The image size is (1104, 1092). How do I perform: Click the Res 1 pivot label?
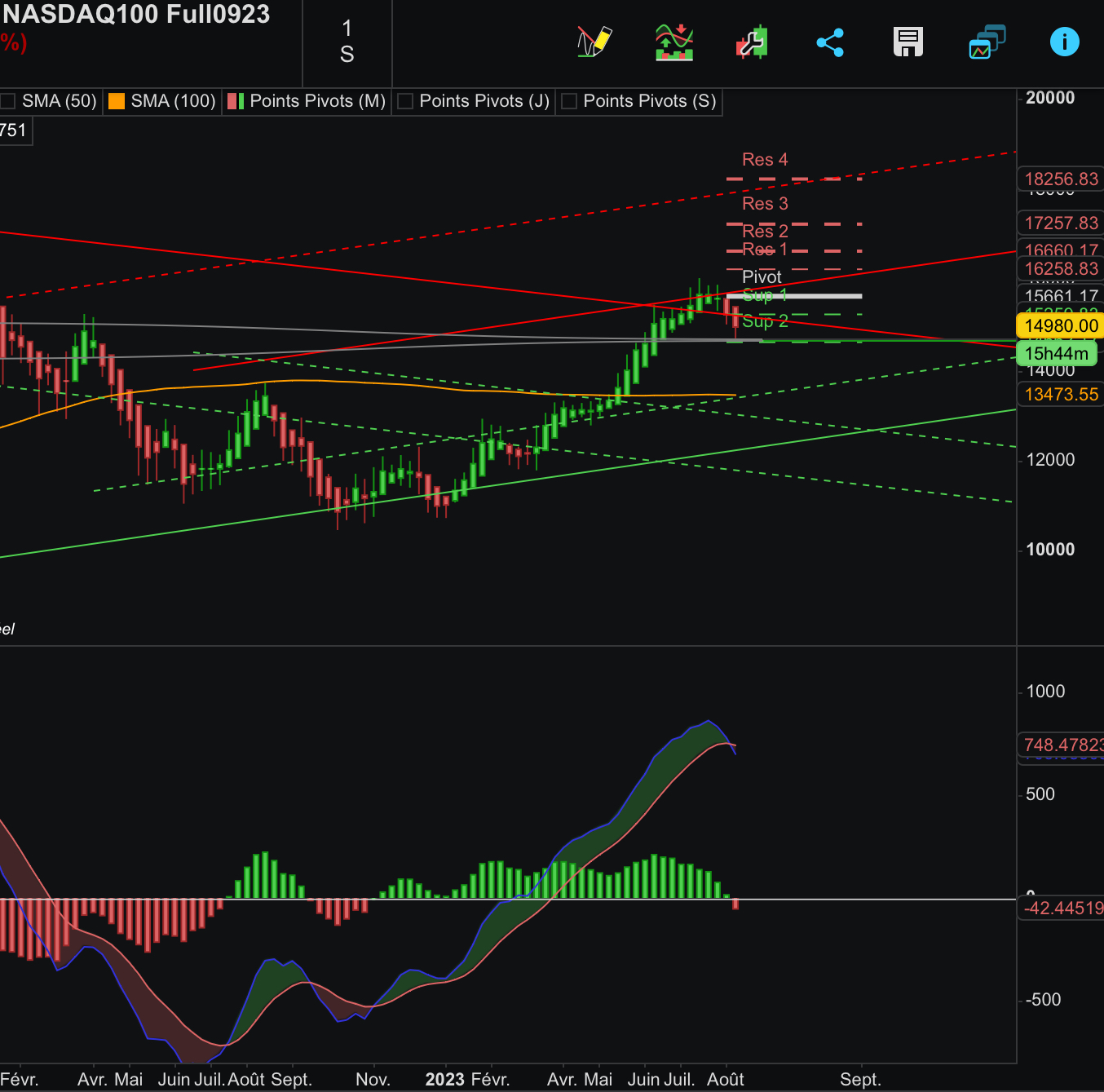pyautogui.click(x=765, y=250)
